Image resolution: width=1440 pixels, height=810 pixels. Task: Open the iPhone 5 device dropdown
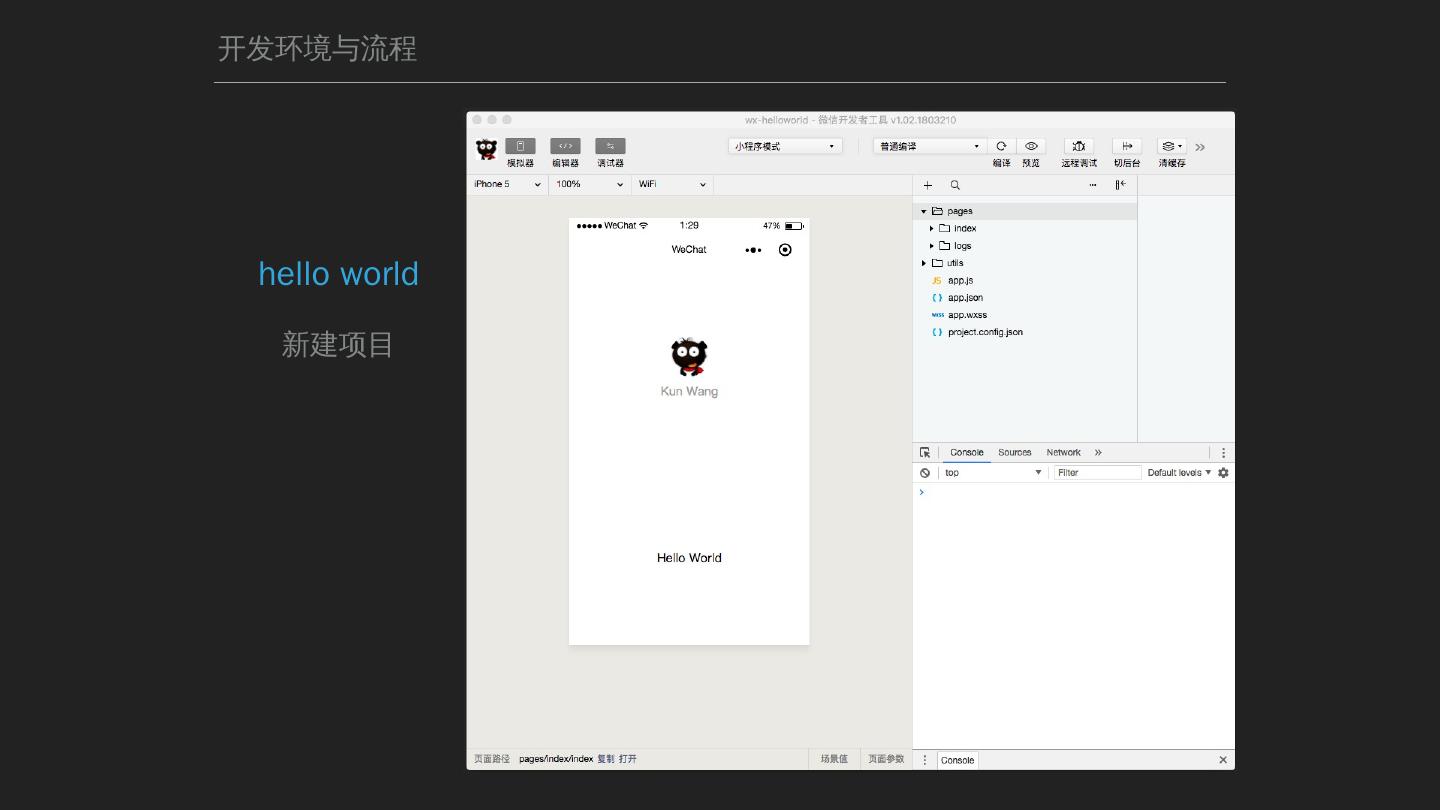[507, 184]
